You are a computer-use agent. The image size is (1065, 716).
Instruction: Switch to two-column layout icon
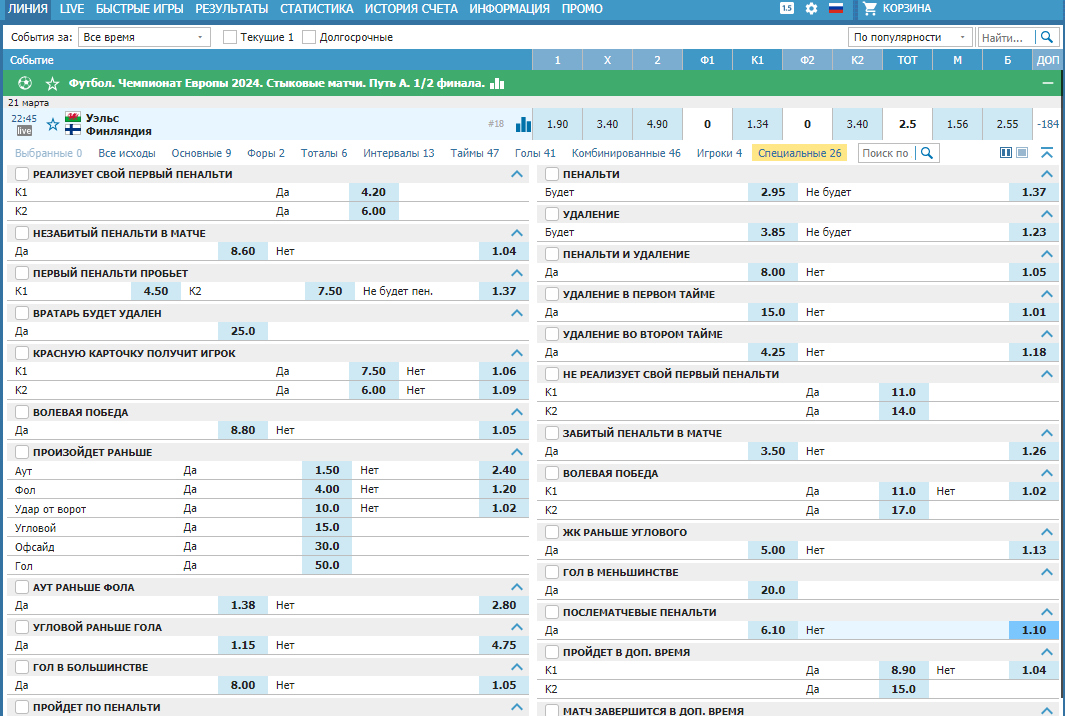tap(1006, 153)
